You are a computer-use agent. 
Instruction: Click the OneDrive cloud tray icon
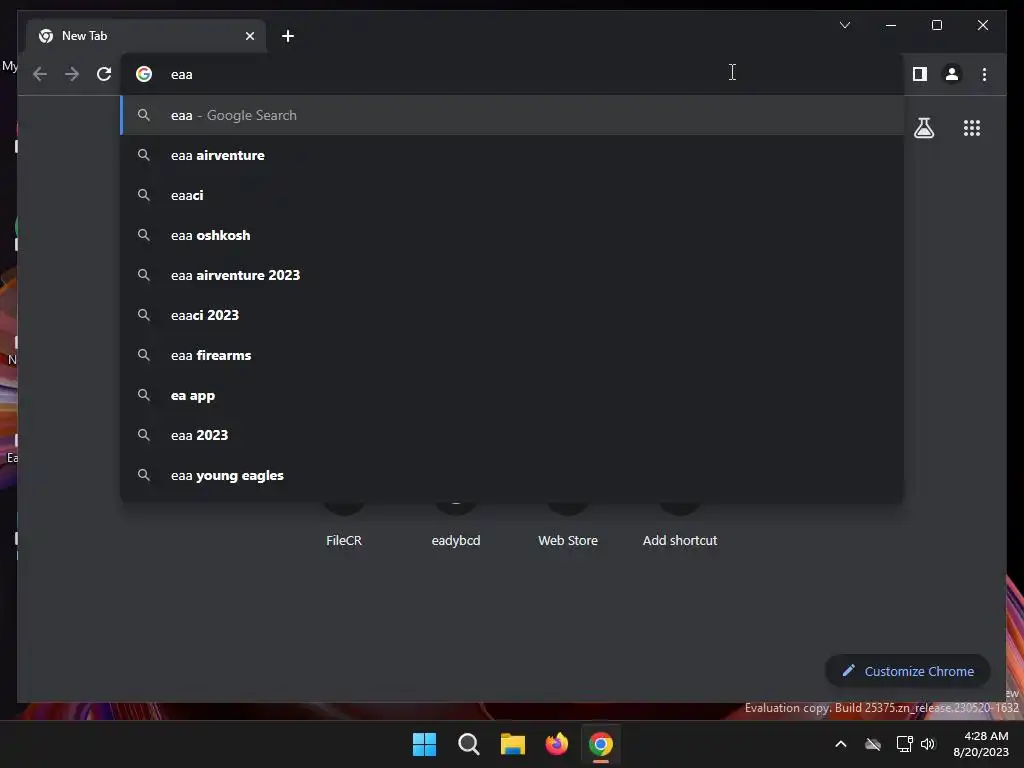pyautogui.click(x=873, y=744)
